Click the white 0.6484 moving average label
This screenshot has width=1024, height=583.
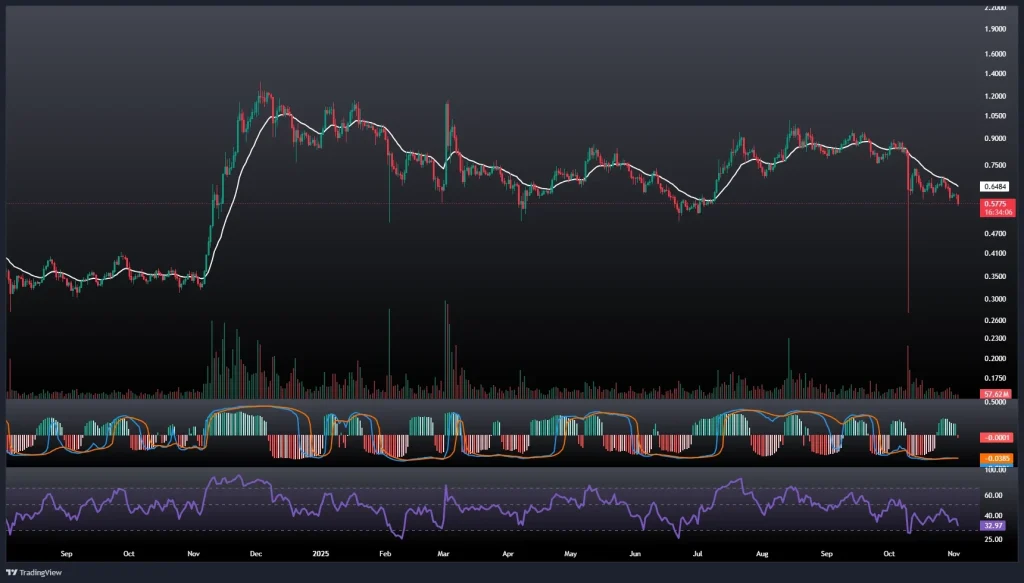(995, 187)
